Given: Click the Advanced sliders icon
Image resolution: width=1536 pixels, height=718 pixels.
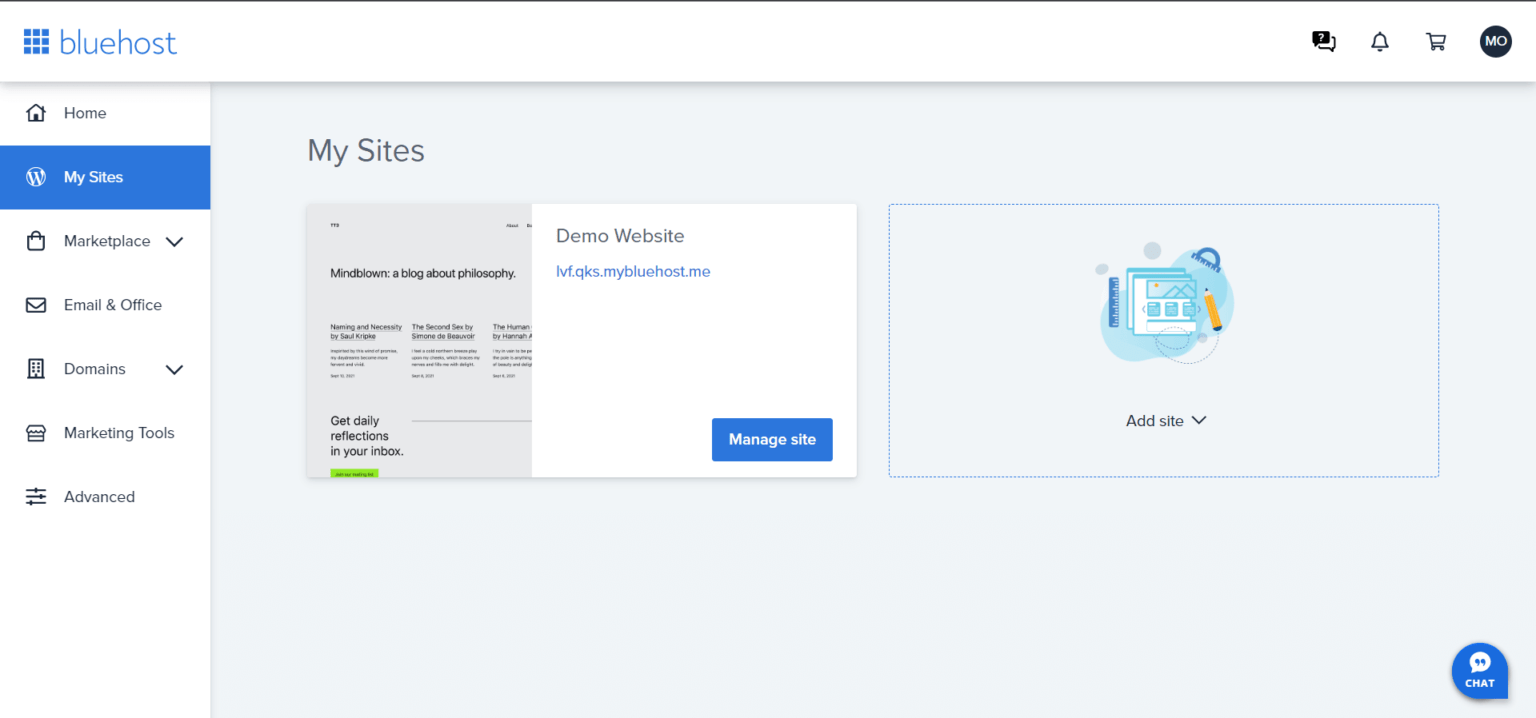Looking at the screenshot, I should point(36,497).
